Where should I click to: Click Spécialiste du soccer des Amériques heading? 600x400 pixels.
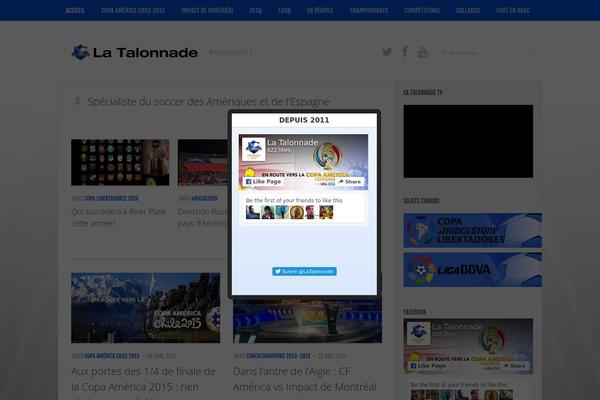(209, 102)
